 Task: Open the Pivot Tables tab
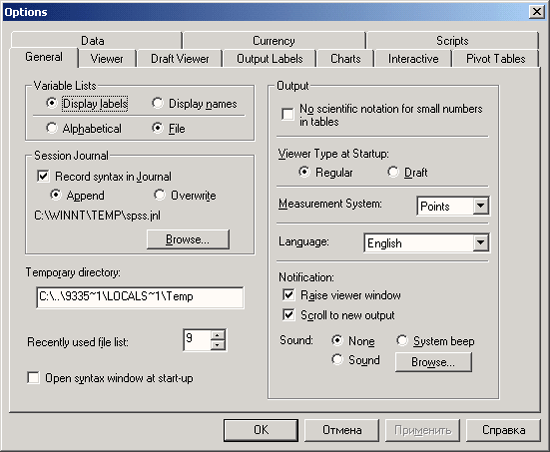pyautogui.click(x=495, y=59)
